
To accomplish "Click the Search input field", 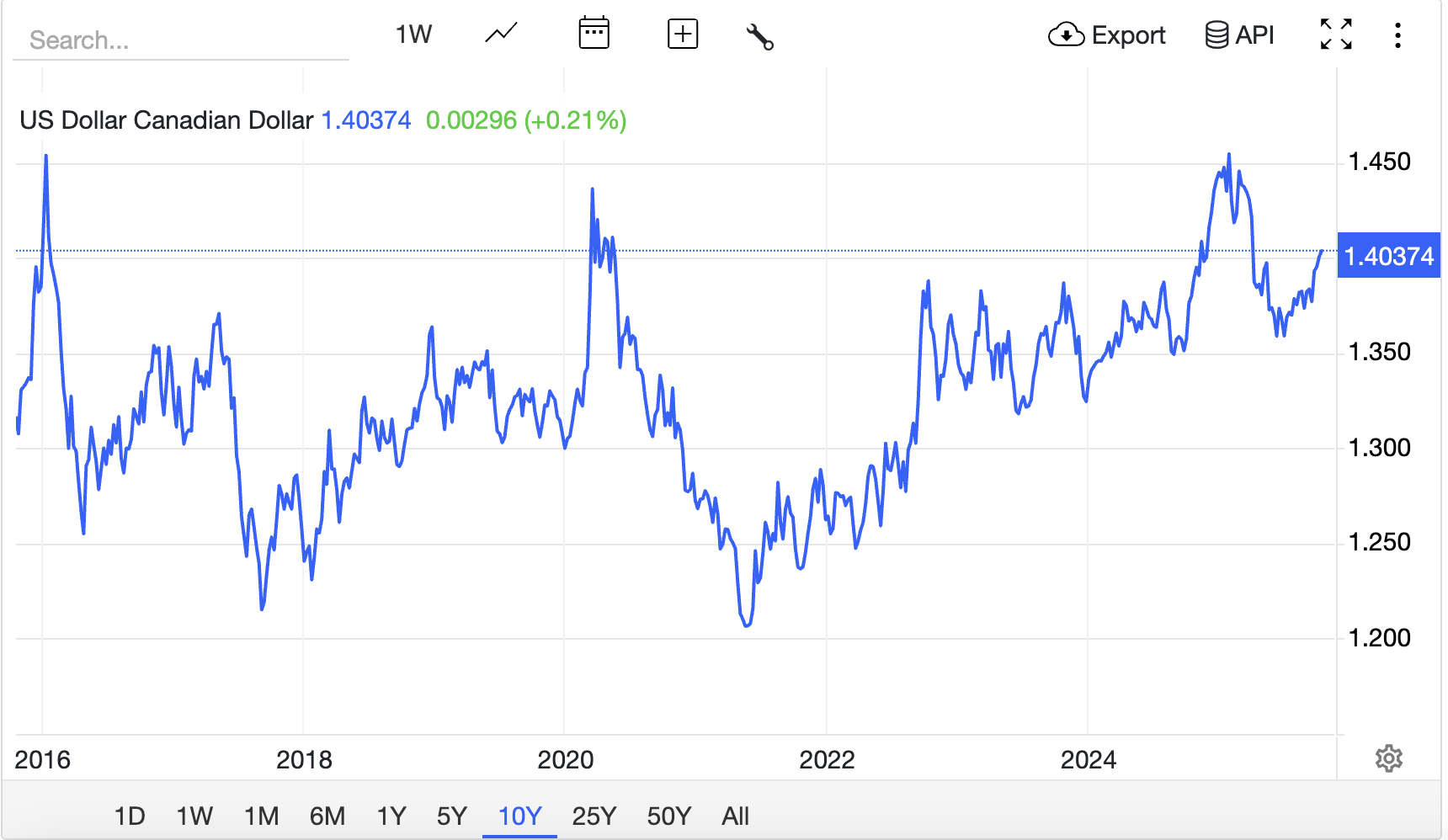I will click(181, 40).
